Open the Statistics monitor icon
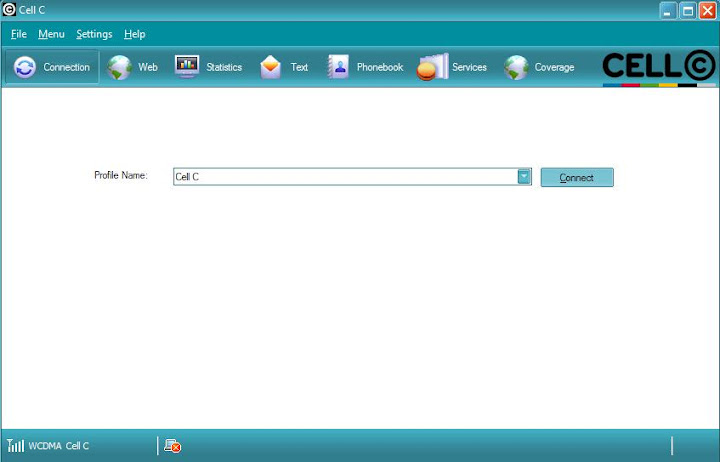720x462 pixels. [187, 67]
